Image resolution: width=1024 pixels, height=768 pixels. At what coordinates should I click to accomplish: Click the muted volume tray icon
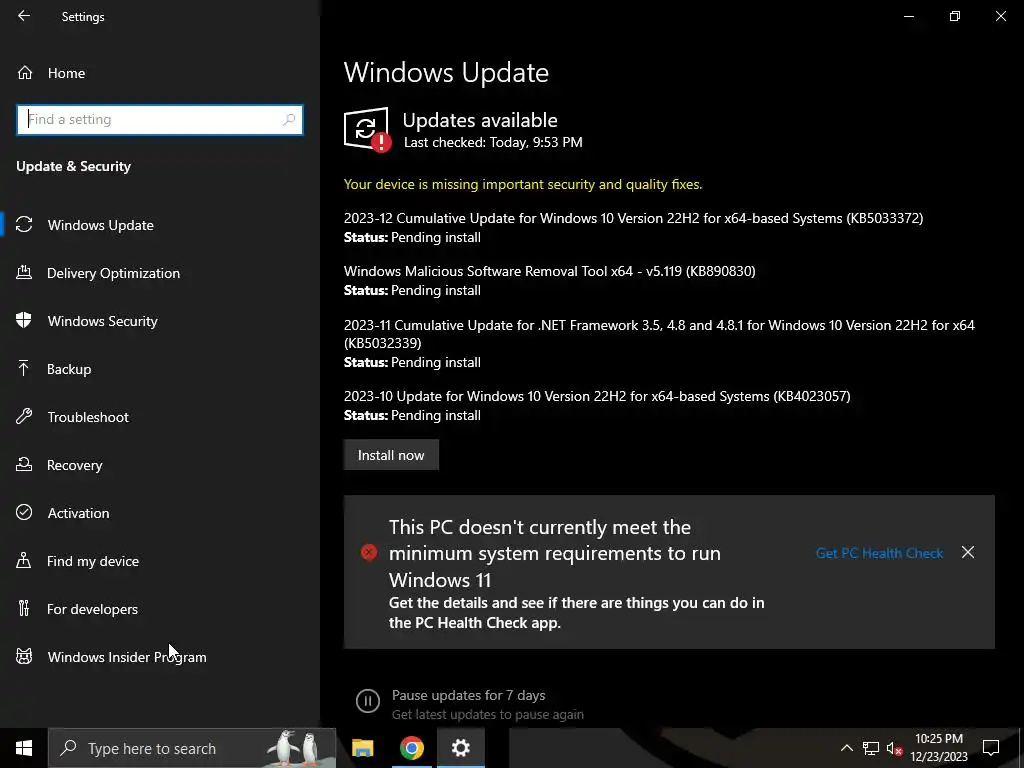pos(894,748)
